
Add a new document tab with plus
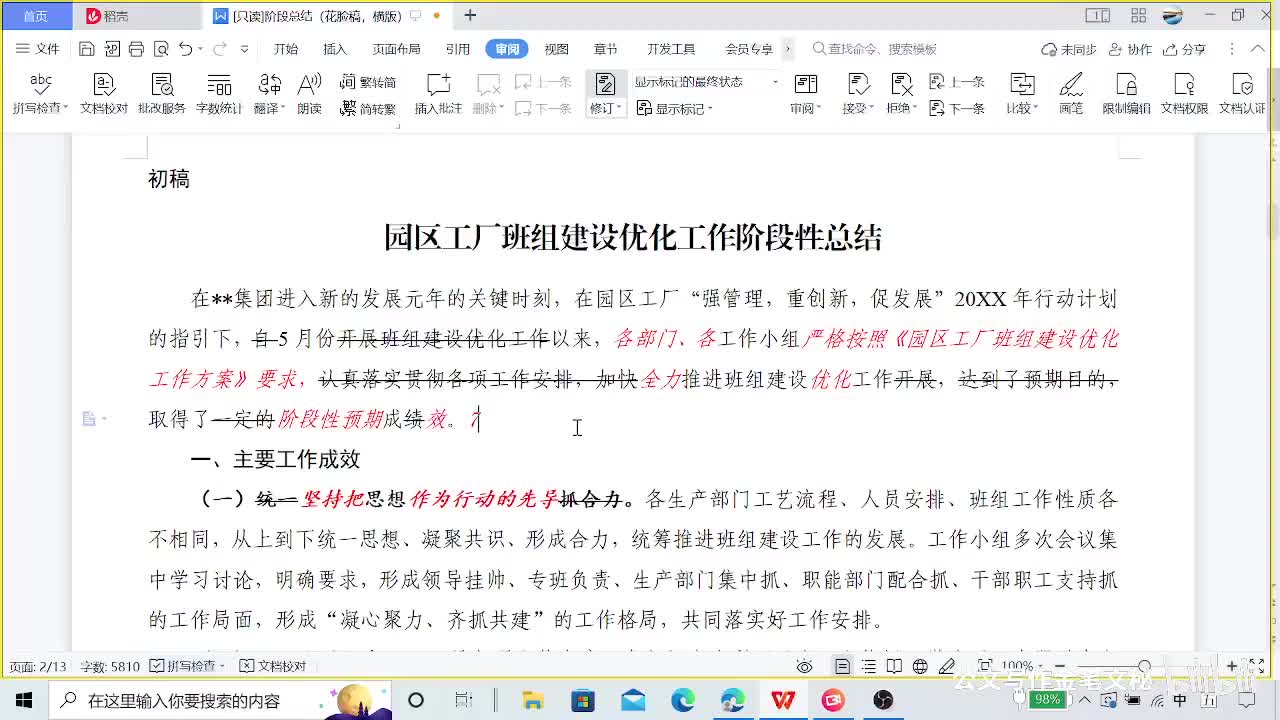pos(470,15)
